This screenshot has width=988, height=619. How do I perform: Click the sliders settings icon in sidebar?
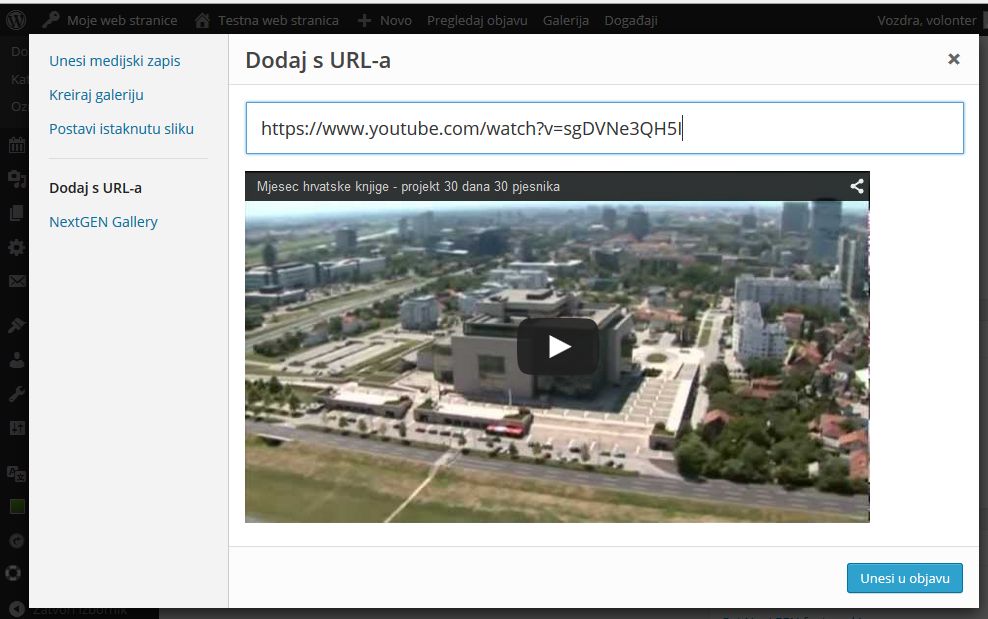click(x=16, y=428)
